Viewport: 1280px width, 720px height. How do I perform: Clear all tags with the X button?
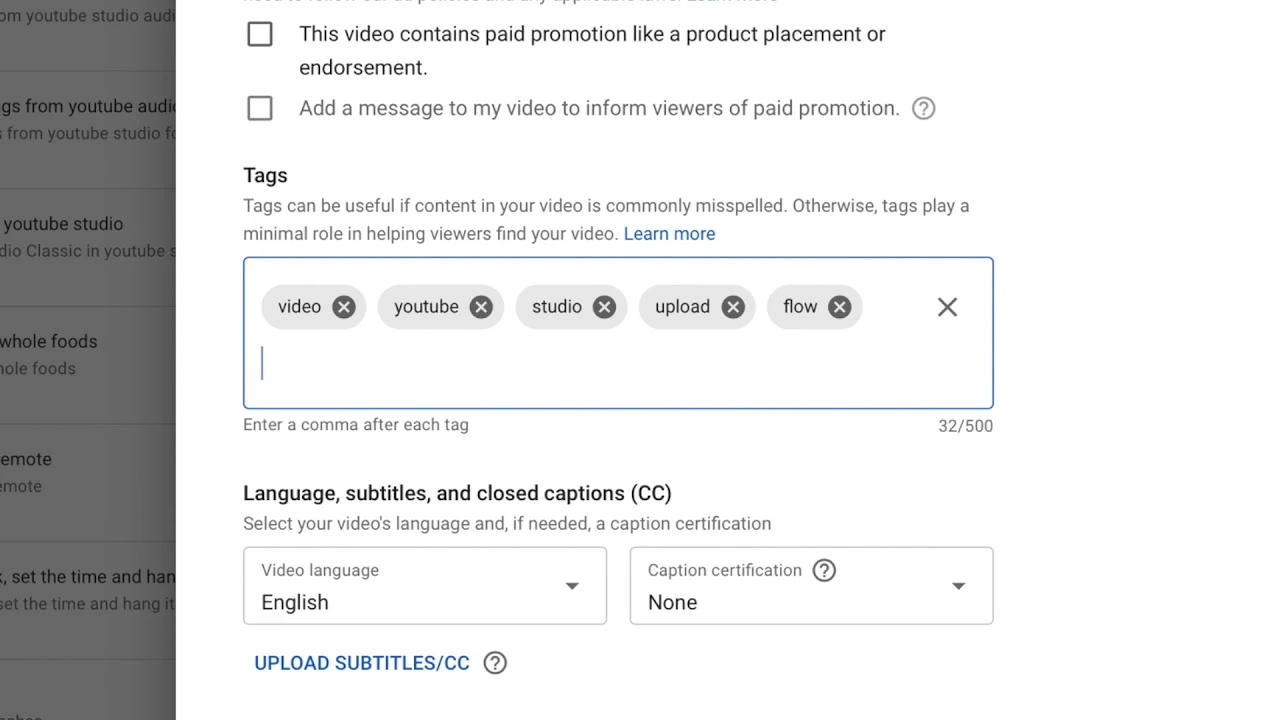point(947,307)
